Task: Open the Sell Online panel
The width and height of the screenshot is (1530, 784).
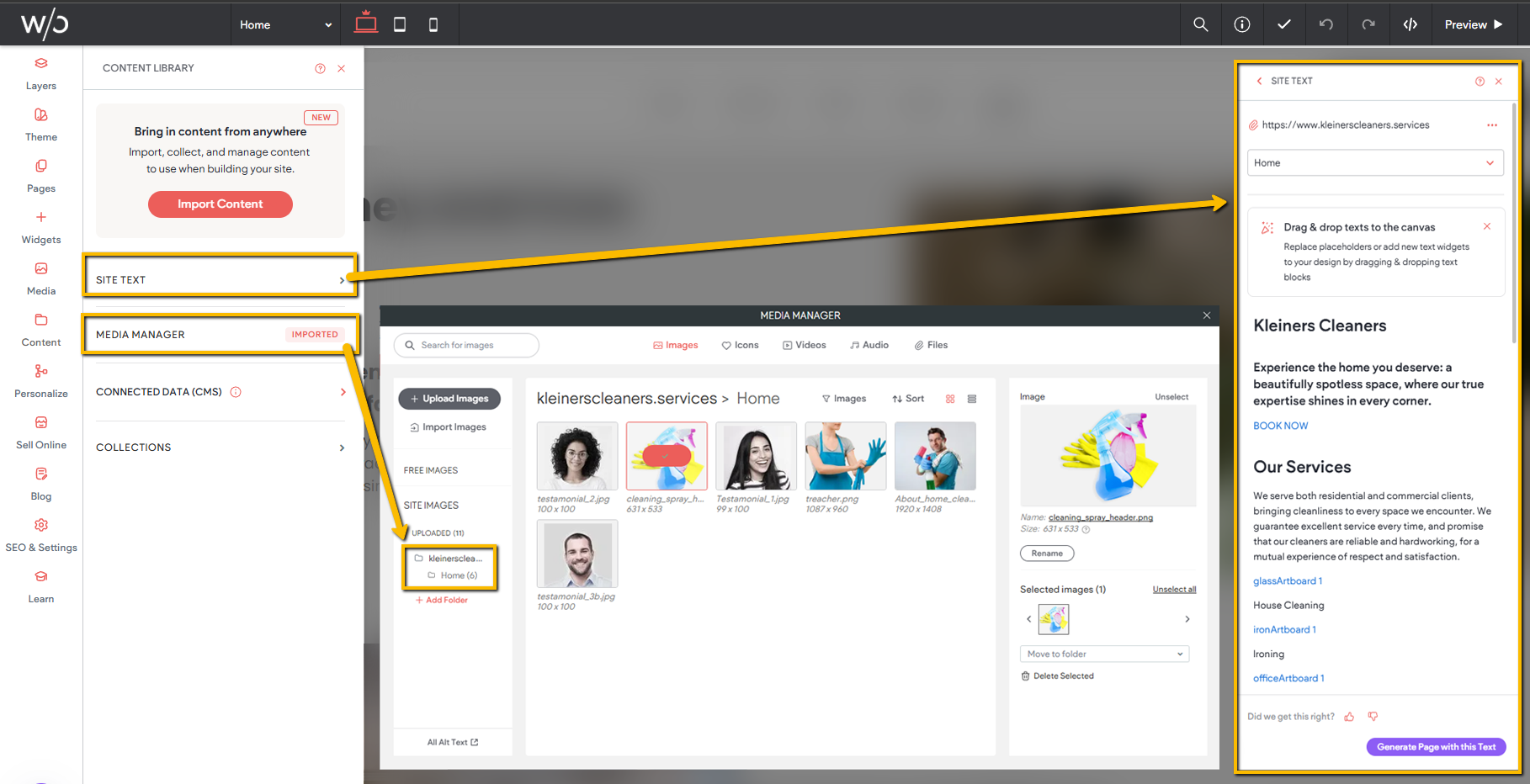Action: [41, 433]
